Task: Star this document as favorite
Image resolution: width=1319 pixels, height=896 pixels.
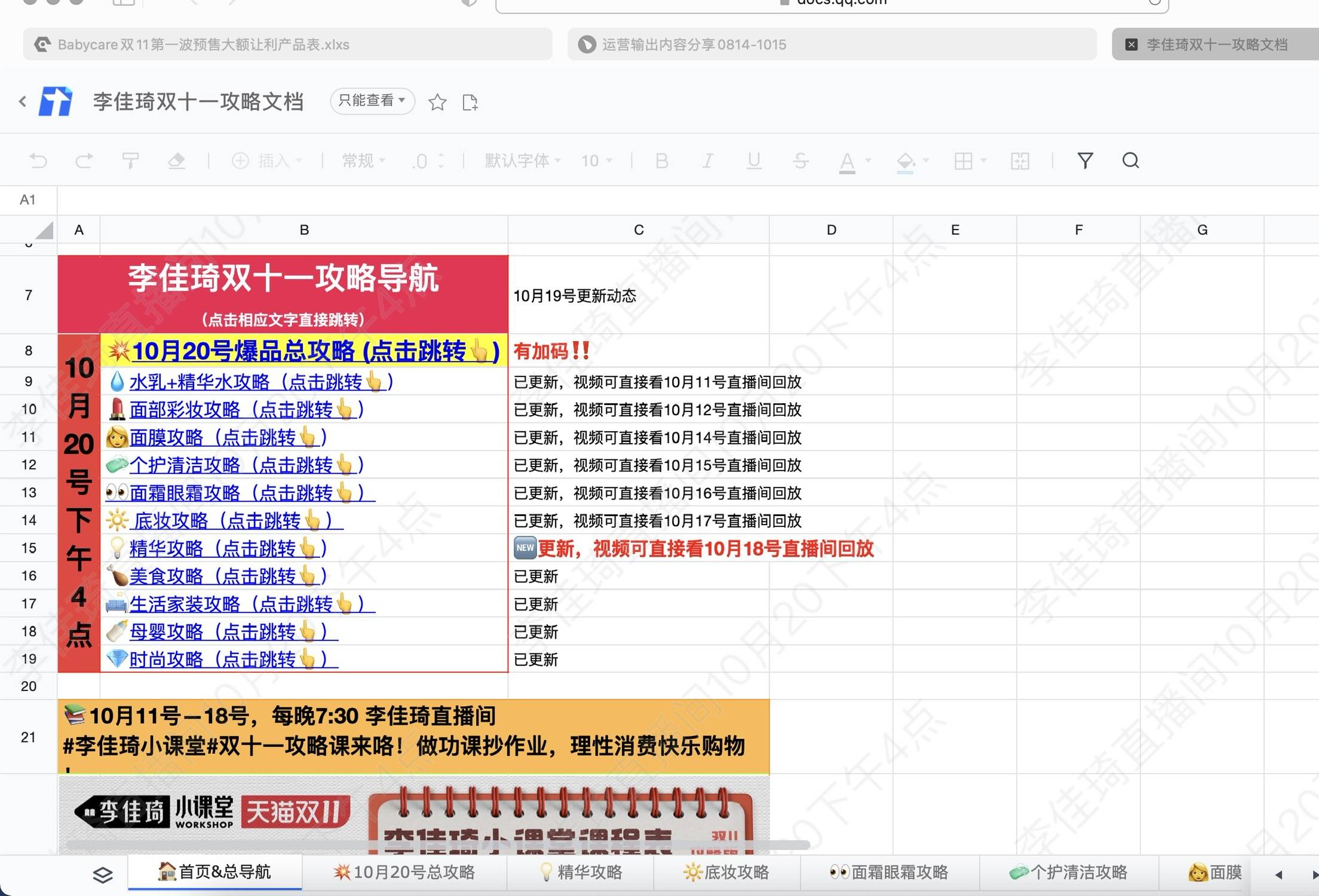Action: [x=437, y=102]
